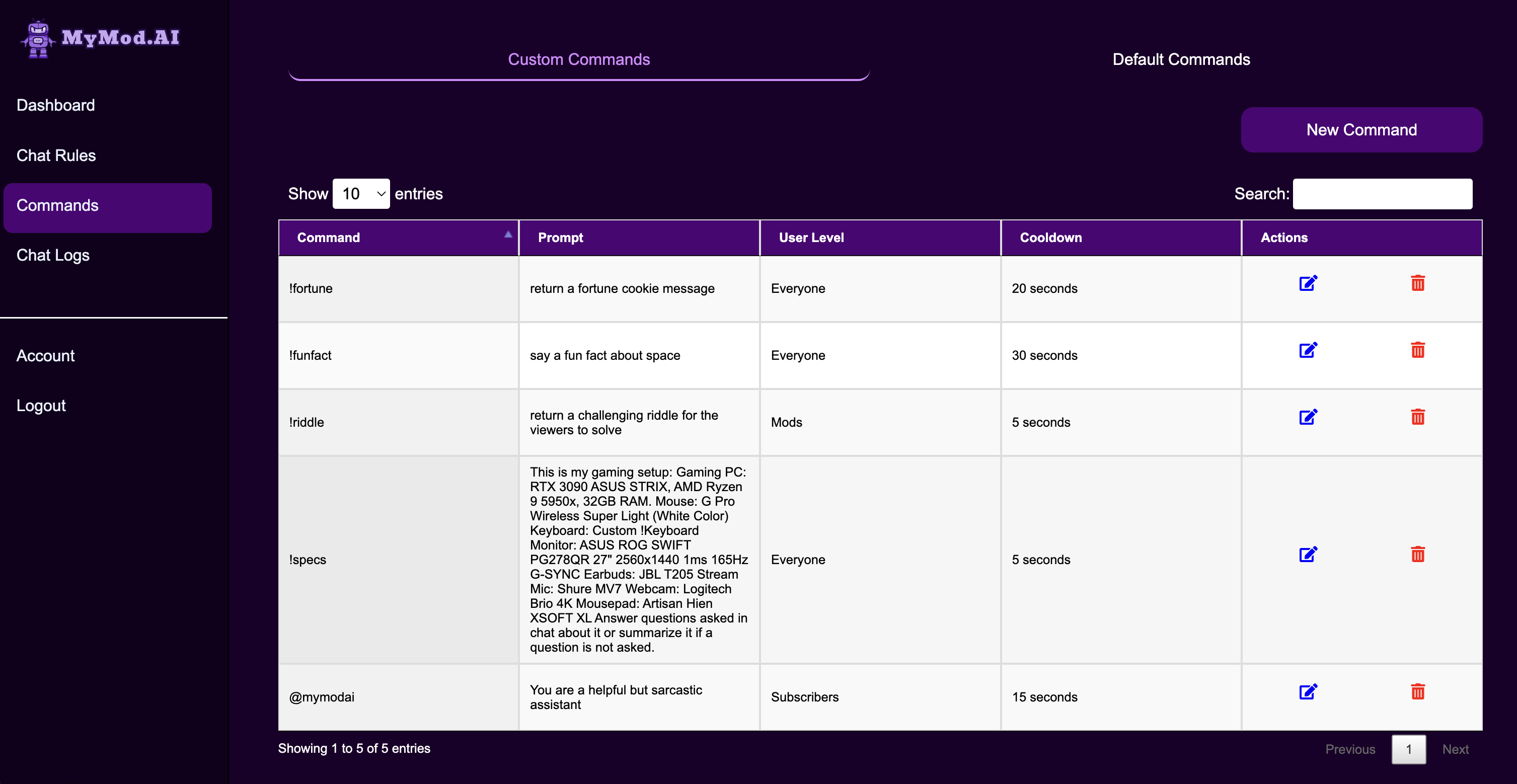Select Commands in the sidebar
Viewport: 1517px width, 784px height.
pyautogui.click(x=107, y=207)
